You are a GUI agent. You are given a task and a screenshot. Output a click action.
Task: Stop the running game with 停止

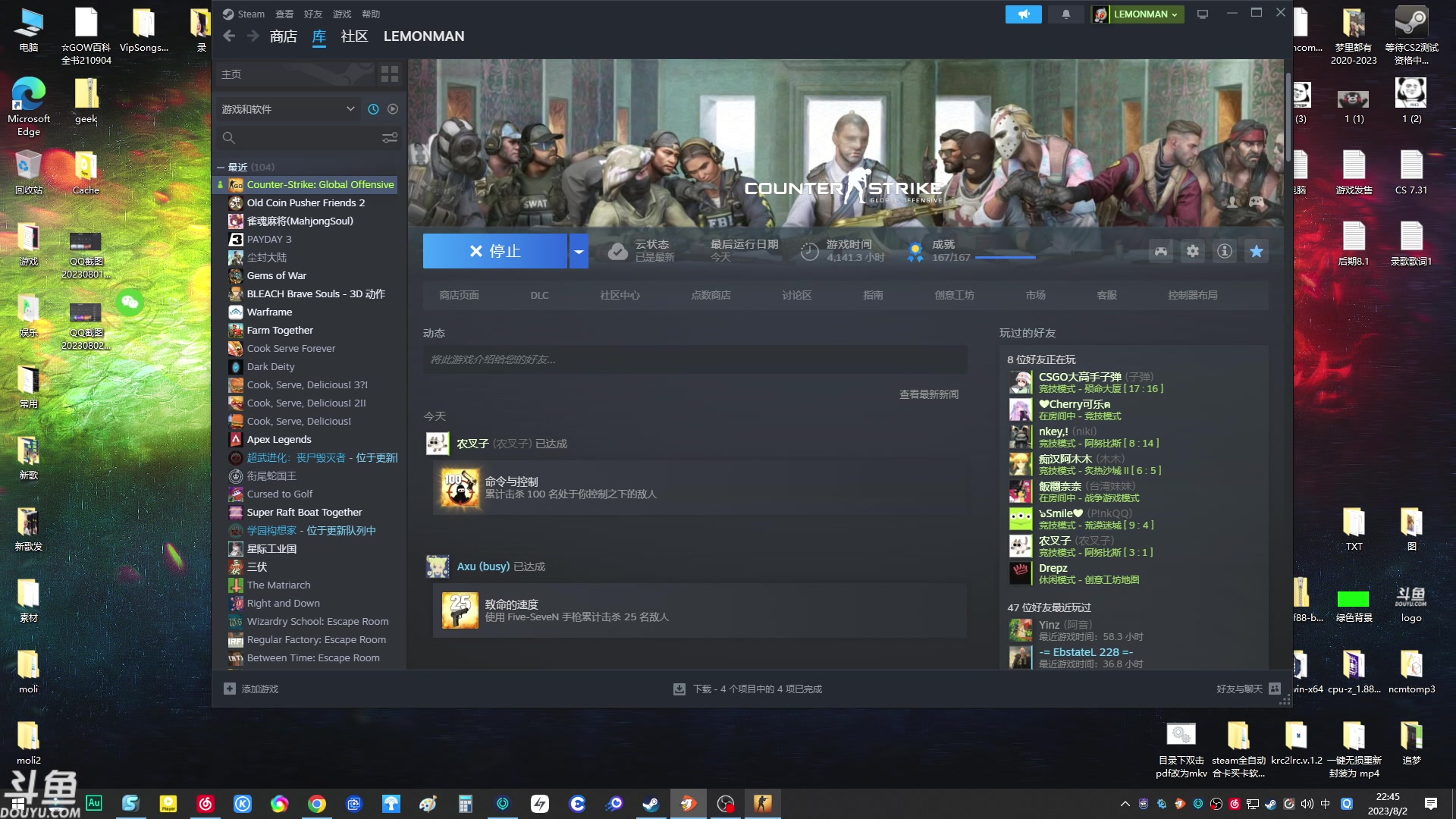click(x=495, y=251)
